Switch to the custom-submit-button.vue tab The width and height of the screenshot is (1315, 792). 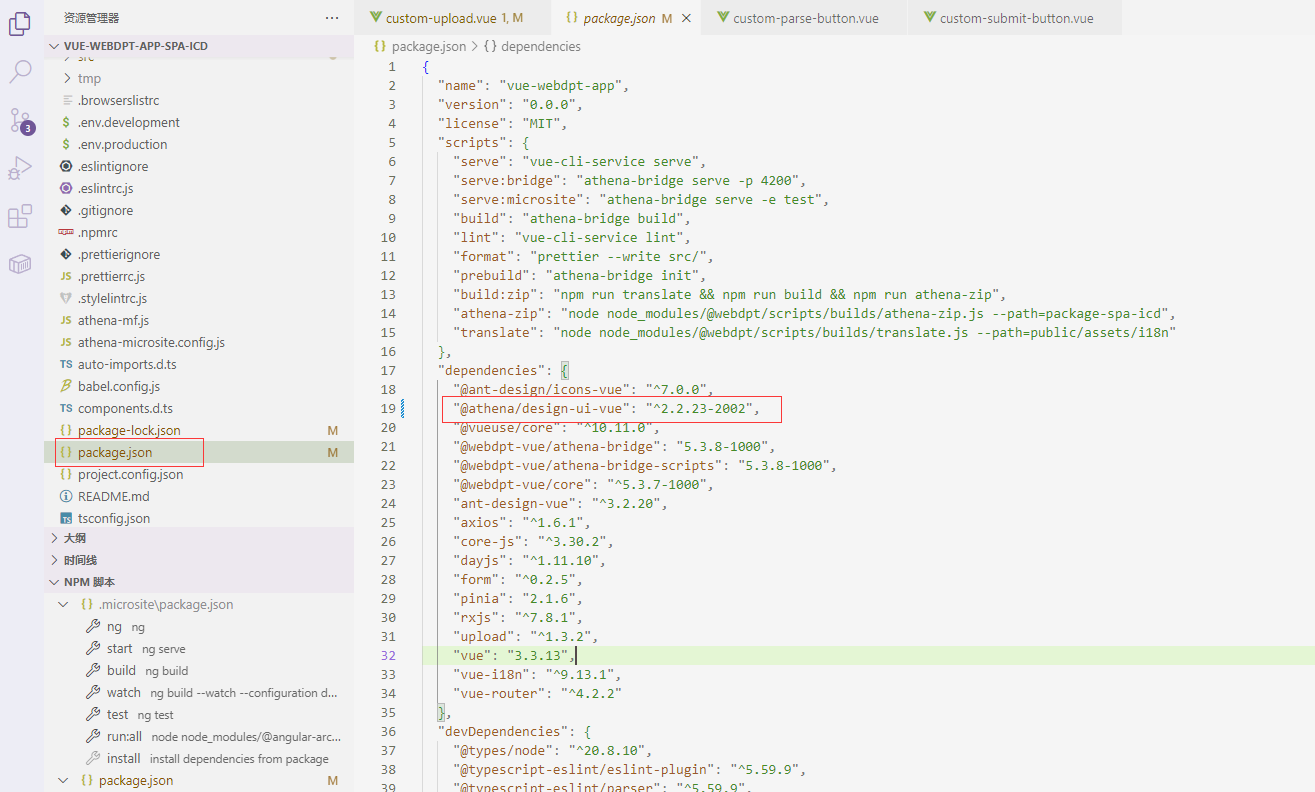click(x=1016, y=18)
